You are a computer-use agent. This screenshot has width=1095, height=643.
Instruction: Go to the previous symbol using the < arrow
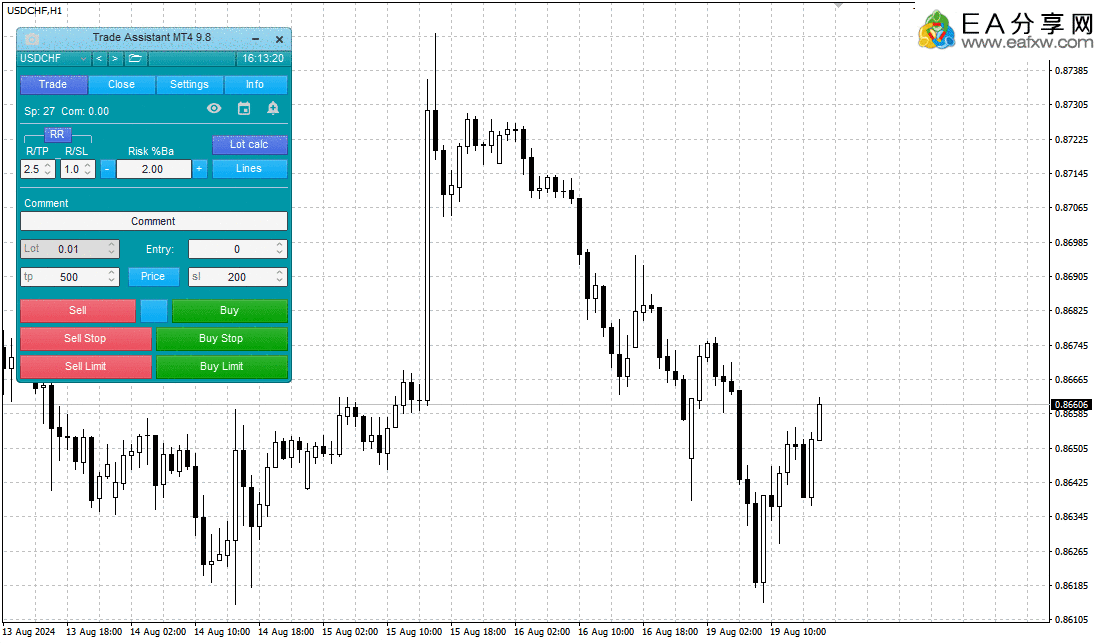pyautogui.click(x=99, y=59)
